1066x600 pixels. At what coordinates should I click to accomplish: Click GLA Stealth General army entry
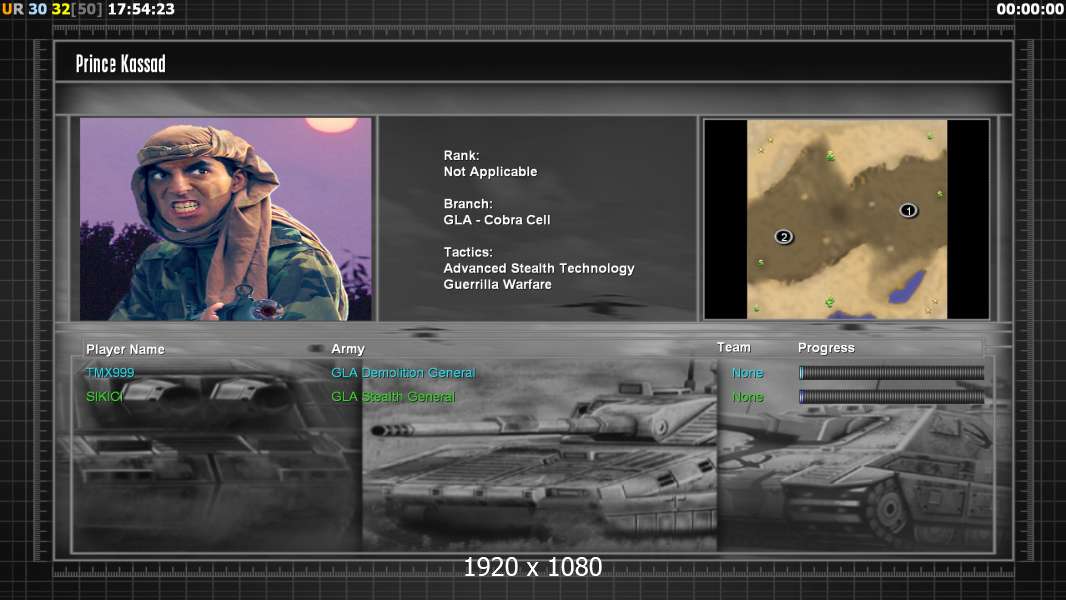pyautogui.click(x=393, y=397)
